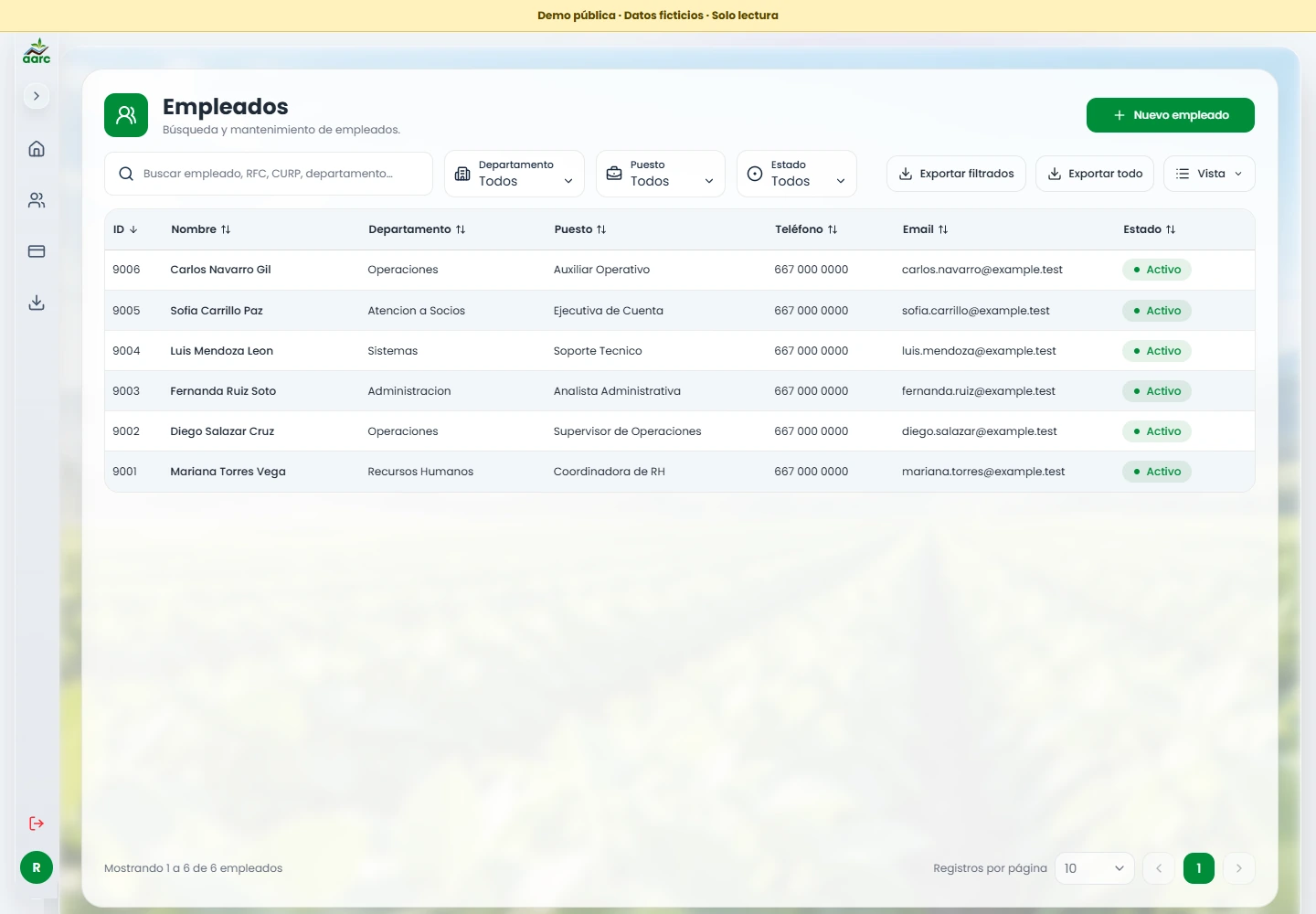Screen dimensions: 1316x914
Task: Click Activo badge for Mariana Torres
Action: [1157, 472]
